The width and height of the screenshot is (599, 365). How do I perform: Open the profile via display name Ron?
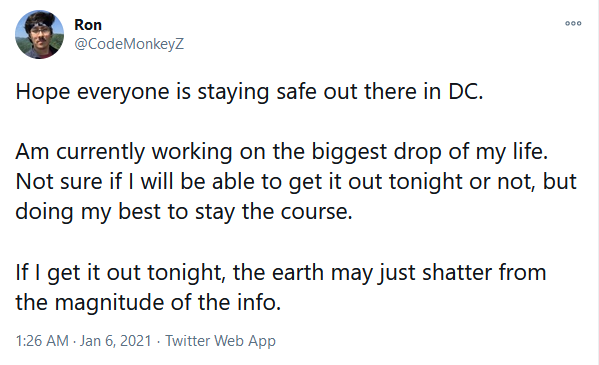[88, 25]
